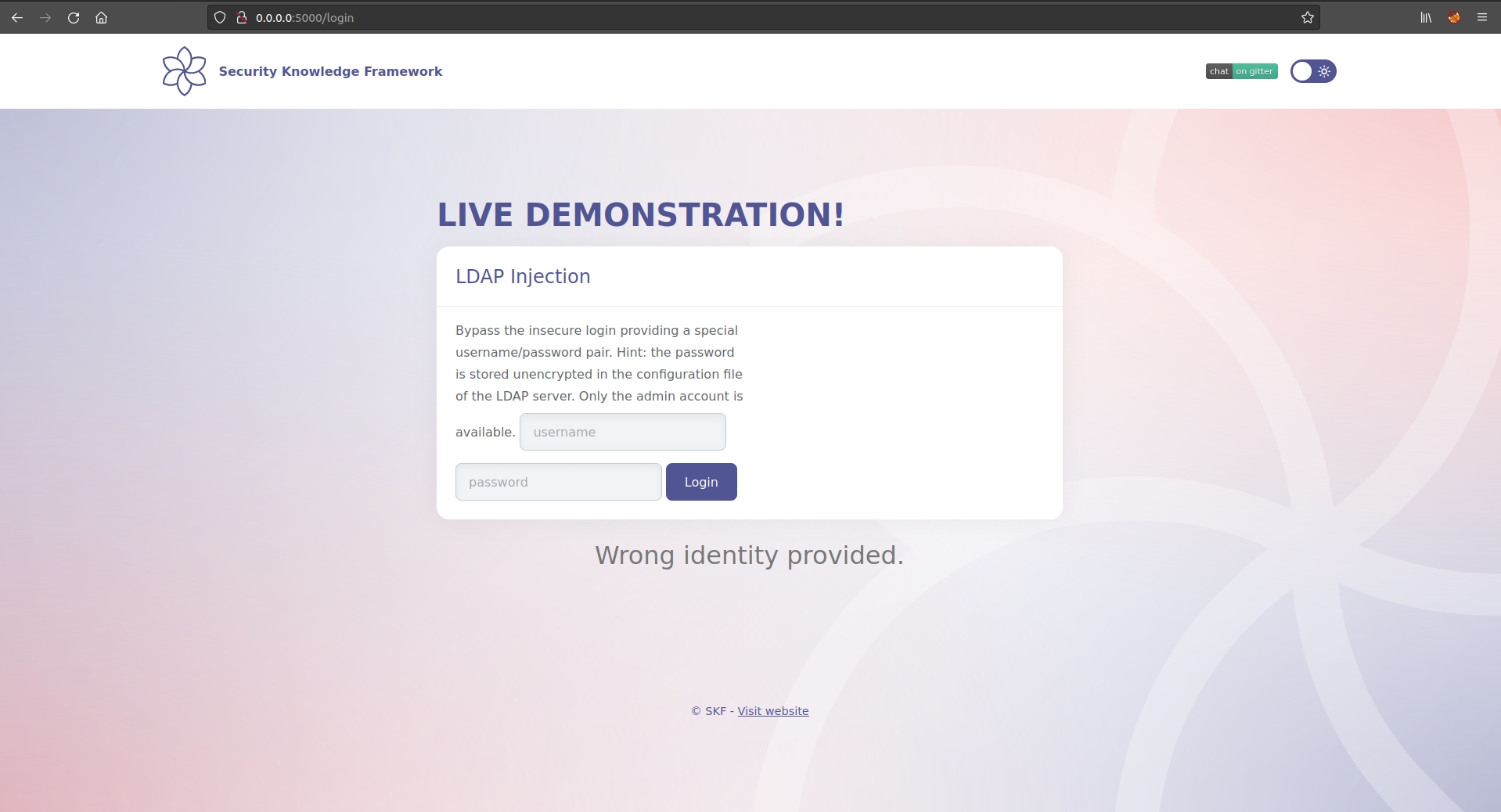The image size is (1501, 812).
Task: Click the Security Knowledge Framework title
Action: click(330, 71)
